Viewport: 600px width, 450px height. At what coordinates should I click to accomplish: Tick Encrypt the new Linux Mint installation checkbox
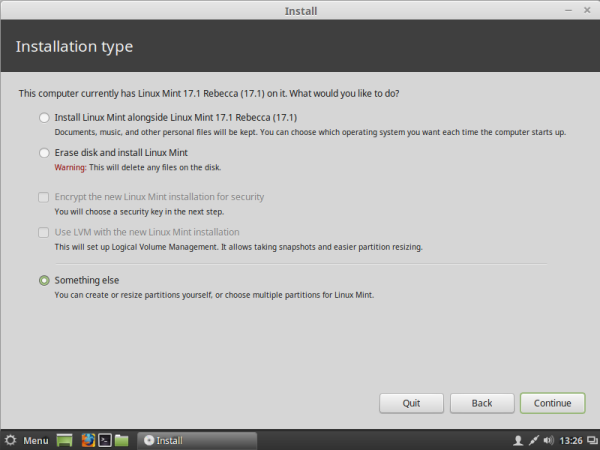click(44, 197)
